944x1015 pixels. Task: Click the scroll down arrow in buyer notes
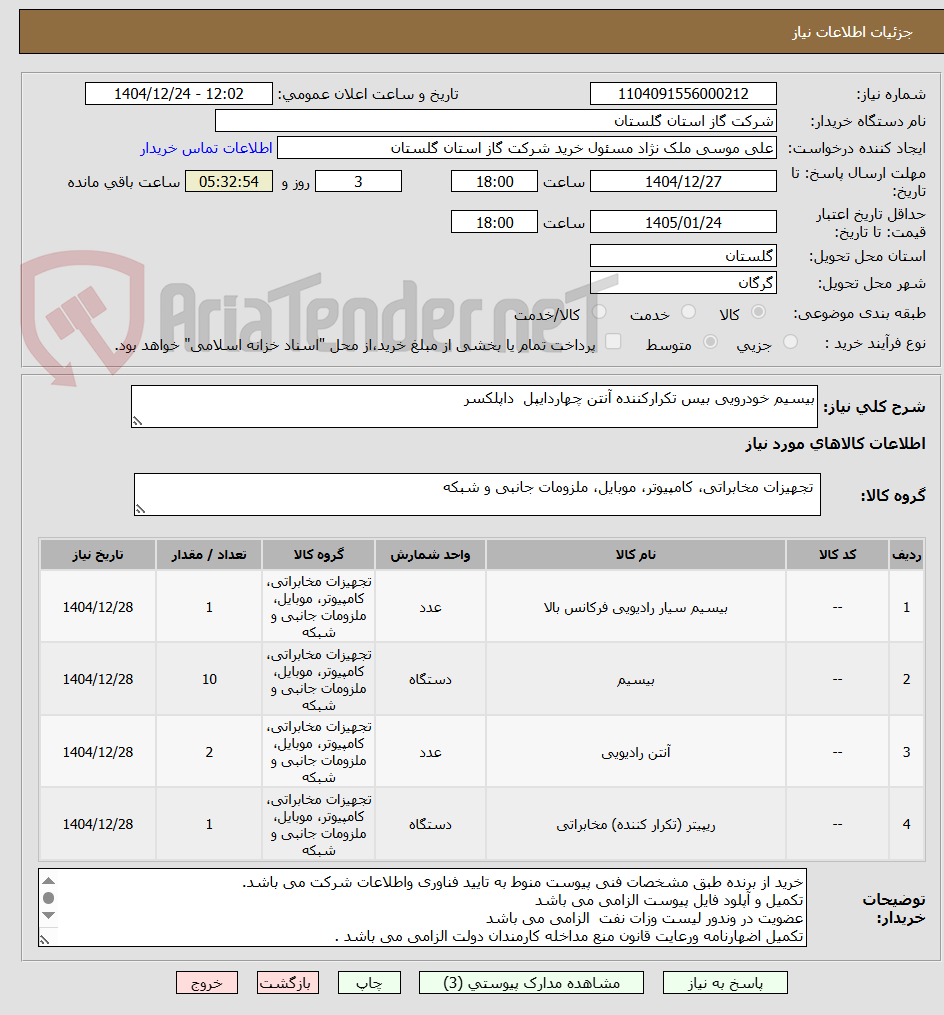49,915
